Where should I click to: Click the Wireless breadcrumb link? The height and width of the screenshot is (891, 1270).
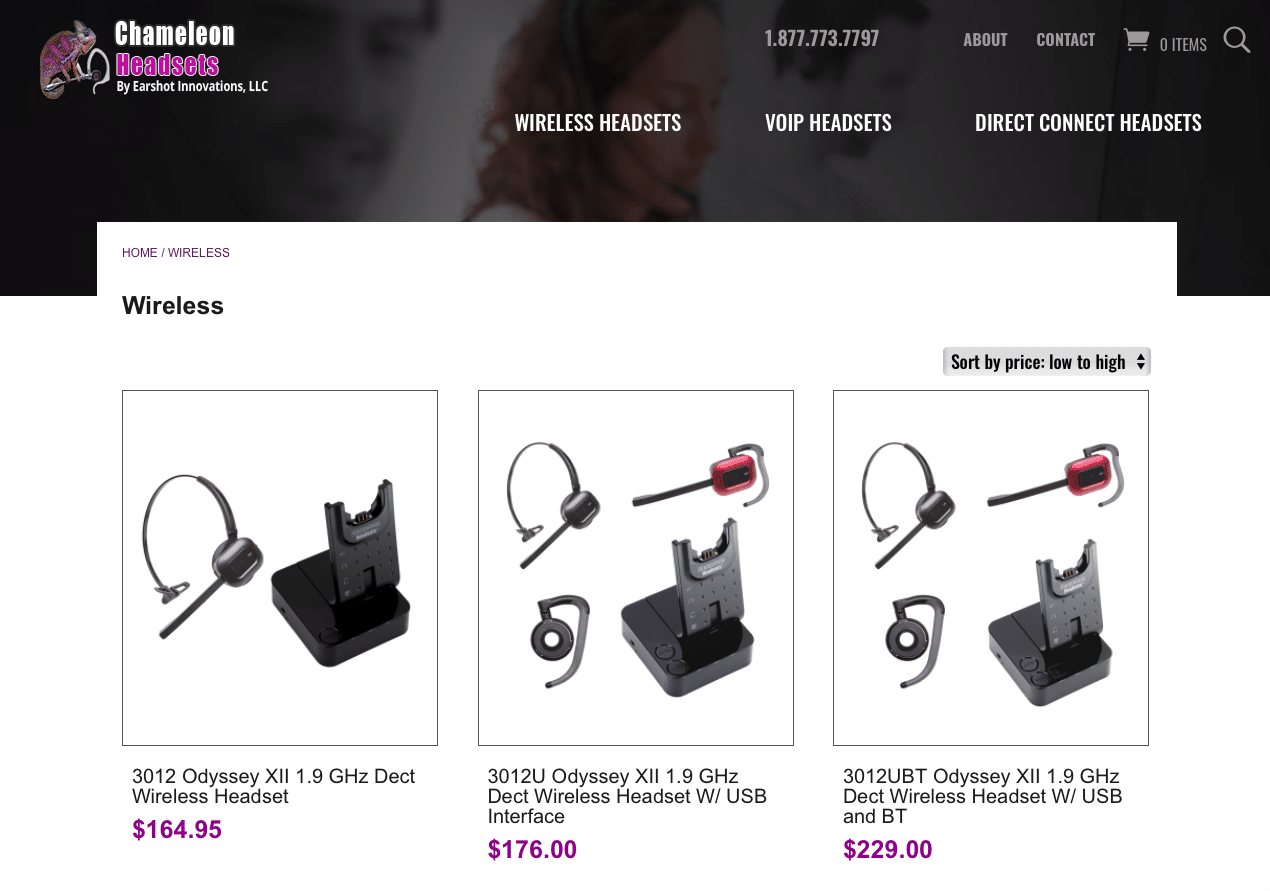199,253
